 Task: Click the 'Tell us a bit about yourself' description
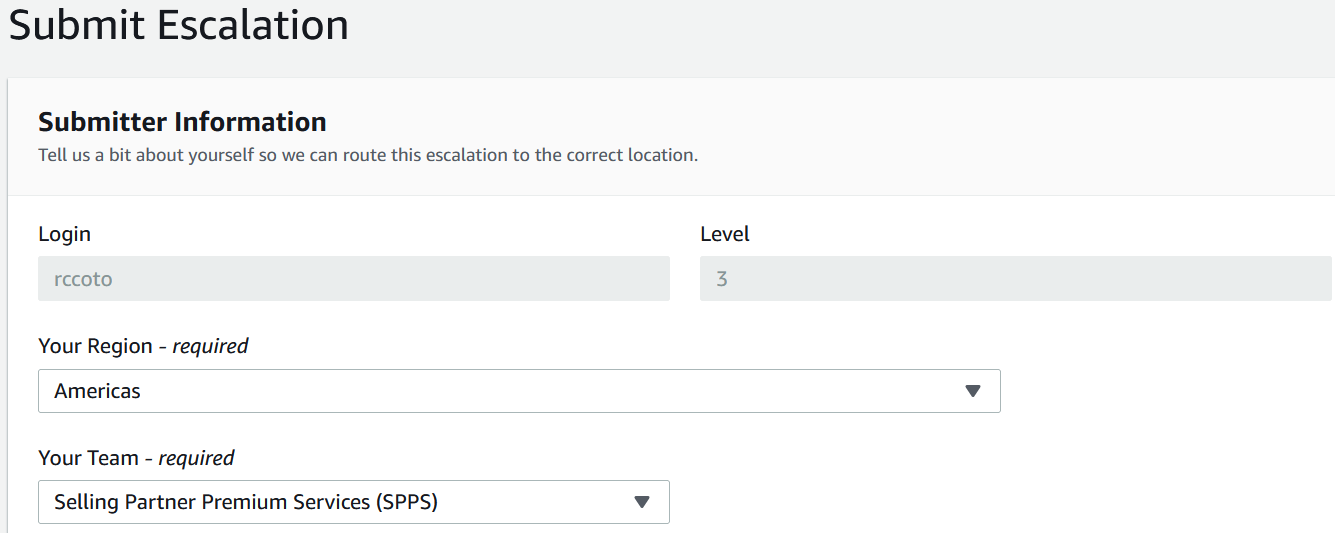click(x=368, y=155)
